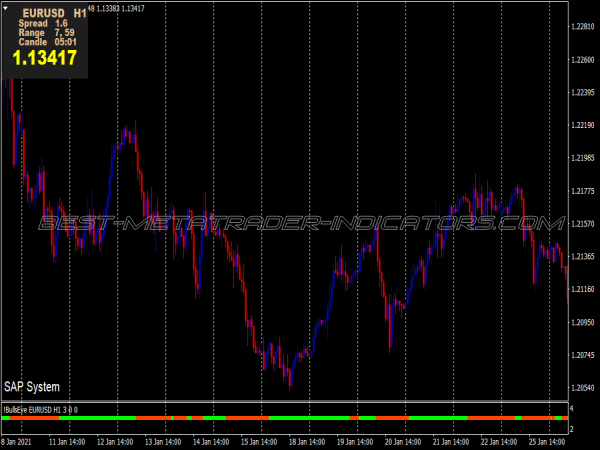Click the indicator scale value 4
Screen dimensions: 600x450
572,409
